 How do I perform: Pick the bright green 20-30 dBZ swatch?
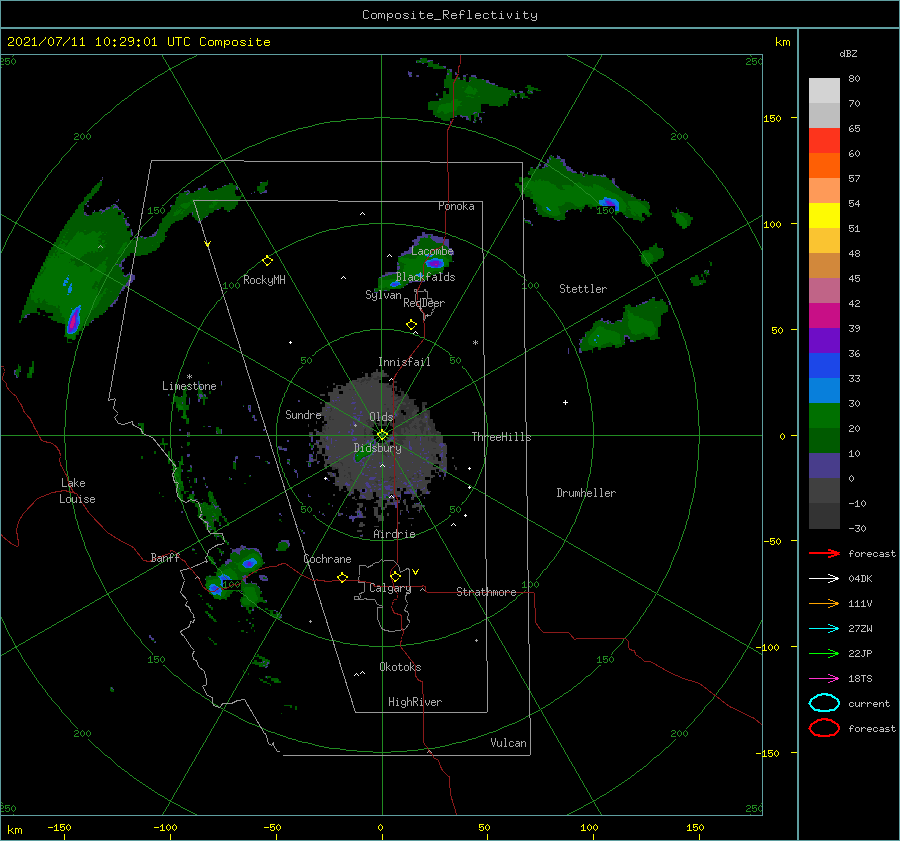tap(824, 416)
